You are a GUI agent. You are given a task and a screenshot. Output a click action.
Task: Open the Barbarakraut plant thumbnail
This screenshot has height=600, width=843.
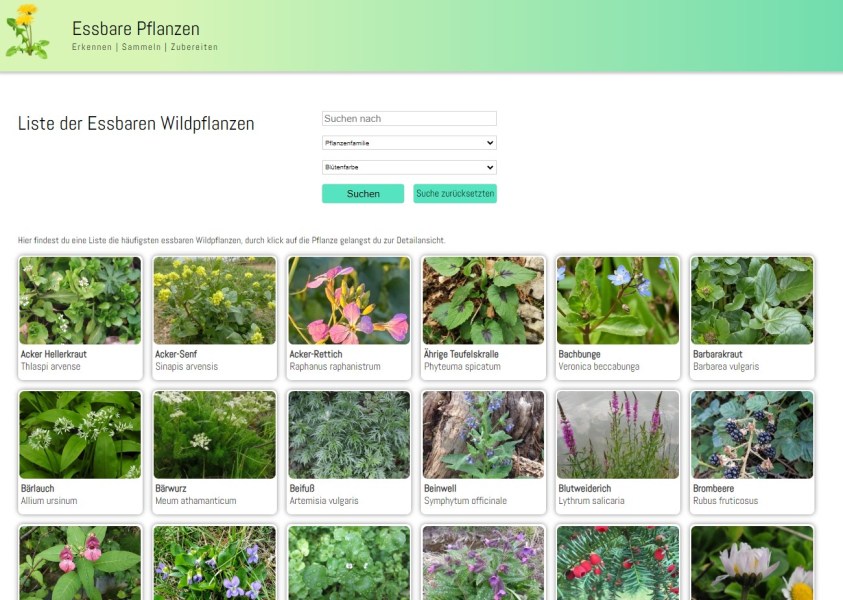tap(752, 301)
